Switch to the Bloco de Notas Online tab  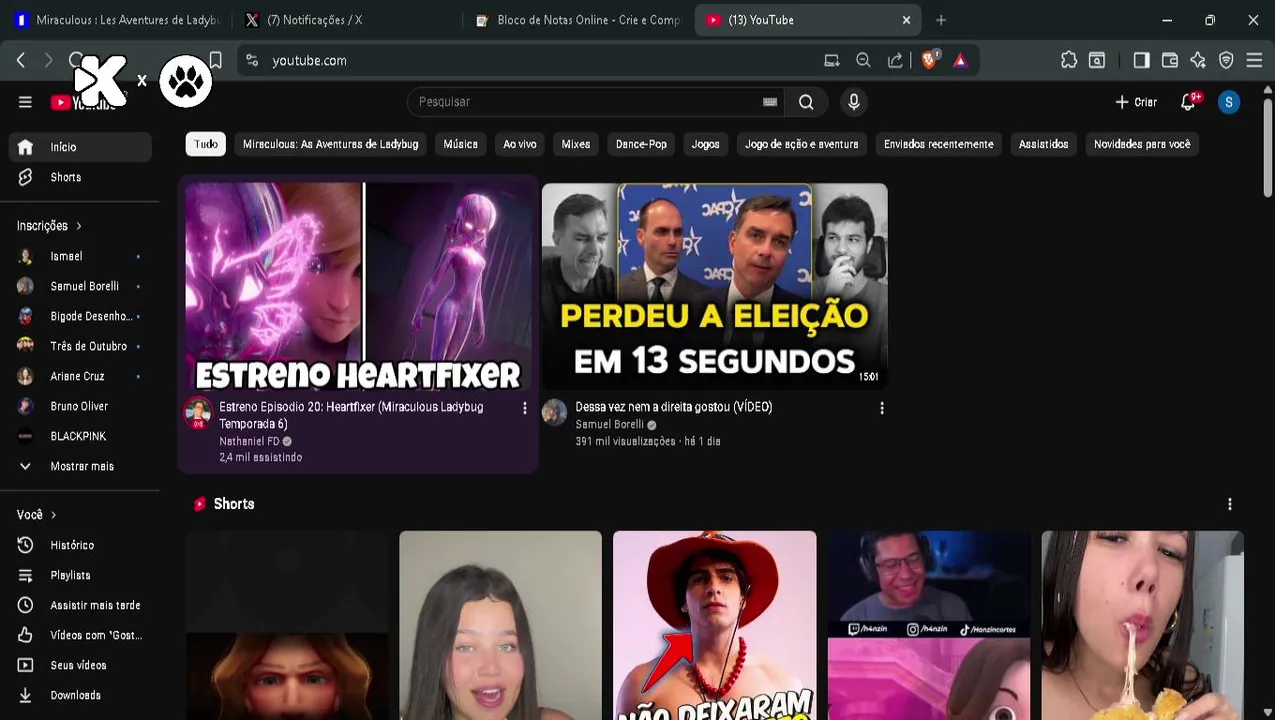point(578,20)
